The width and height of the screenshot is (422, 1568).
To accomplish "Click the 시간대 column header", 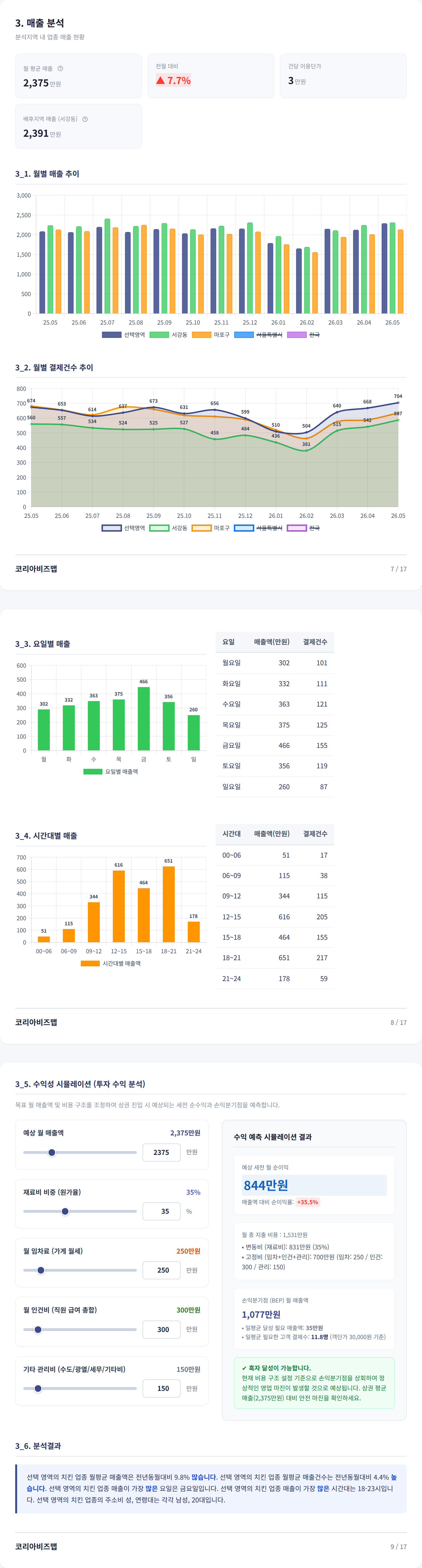I will (231, 833).
